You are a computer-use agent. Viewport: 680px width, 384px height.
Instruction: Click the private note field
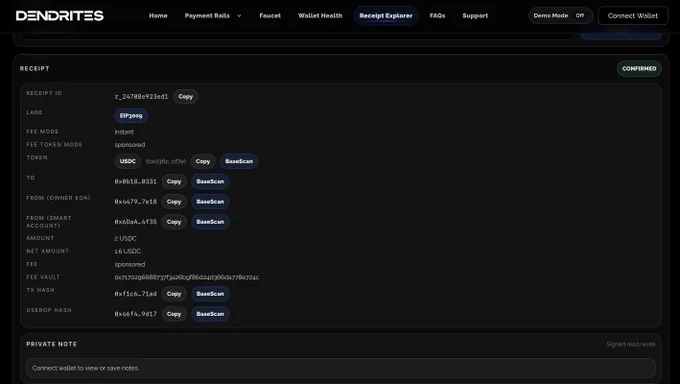[341, 368]
